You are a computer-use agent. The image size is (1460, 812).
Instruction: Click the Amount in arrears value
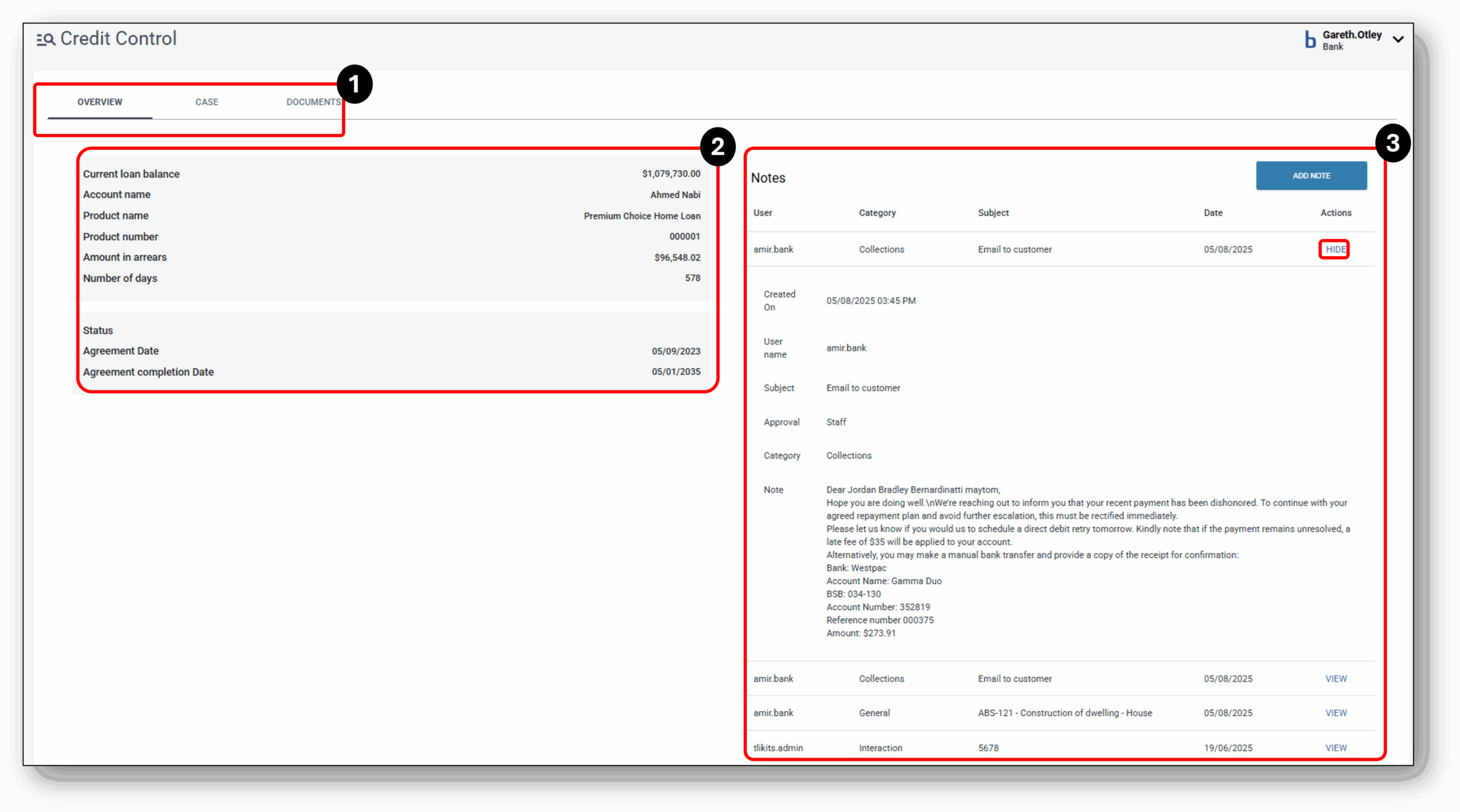click(x=677, y=257)
